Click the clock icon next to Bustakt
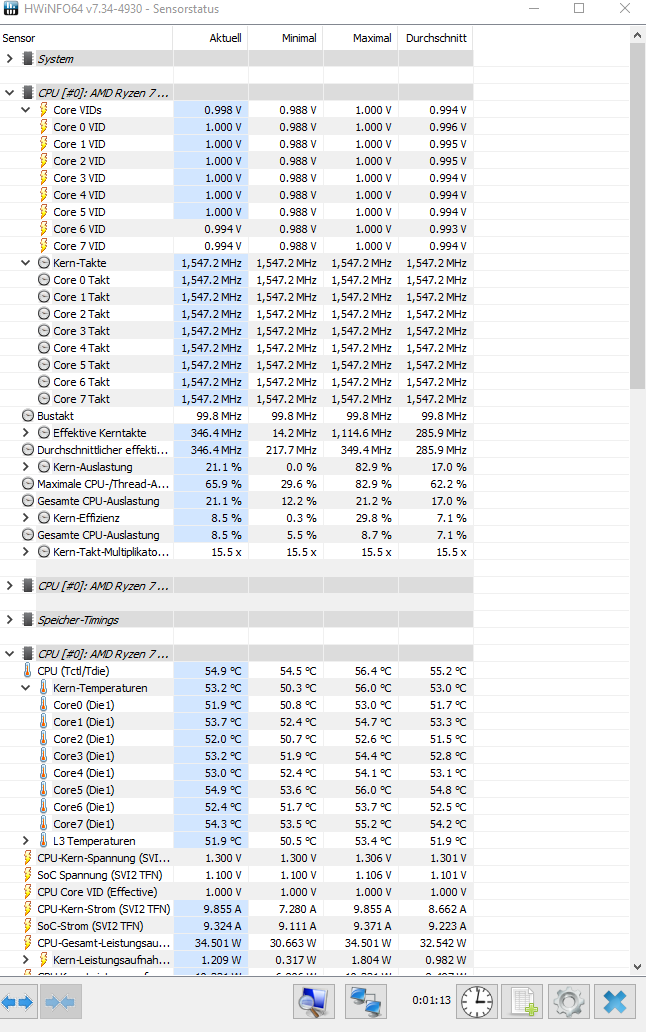The image size is (646, 1032). pos(28,415)
